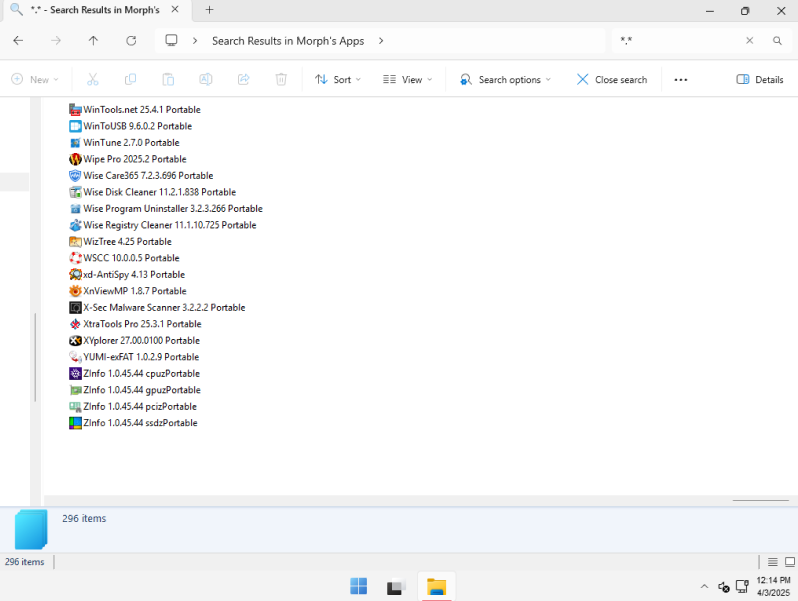This screenshot has width=798, height=601.
Task: Click the Rename toolbar icon
Action: pyautogui.click(x=206, y=79)
